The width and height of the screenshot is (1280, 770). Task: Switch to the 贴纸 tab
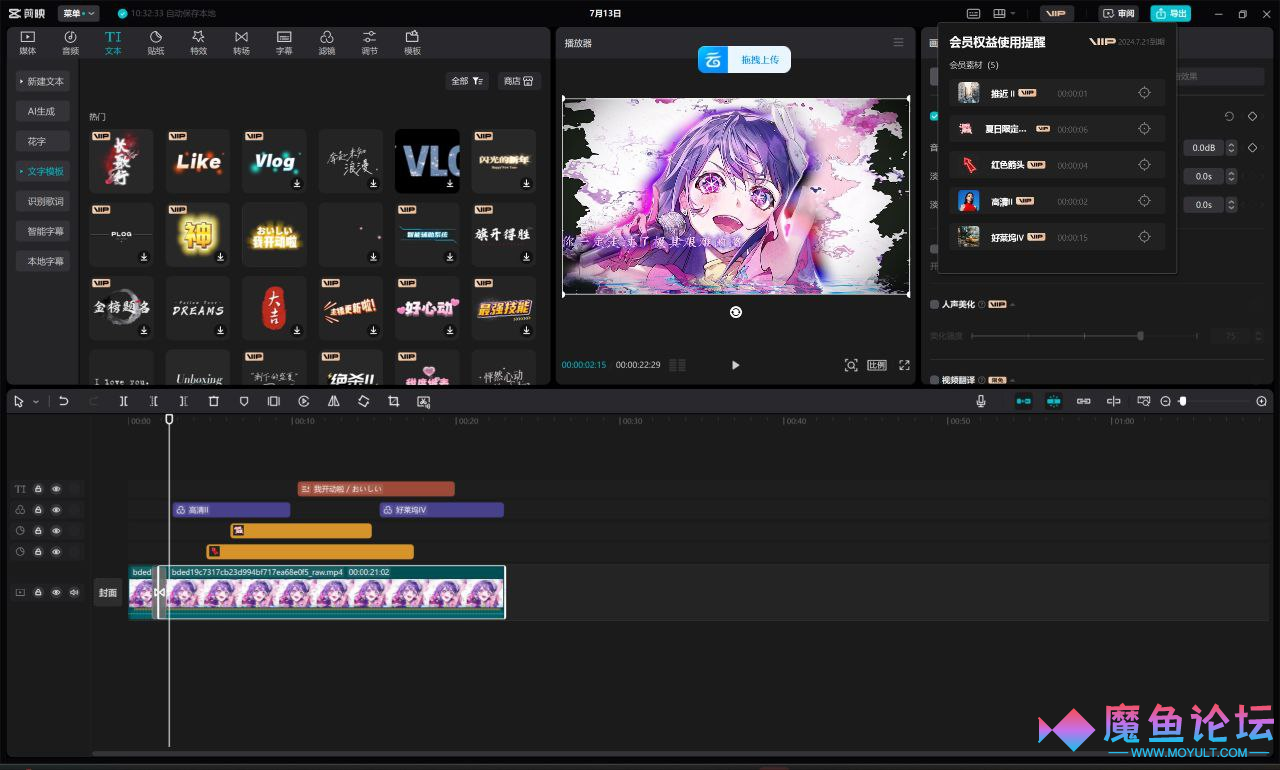tap(156, 42)
